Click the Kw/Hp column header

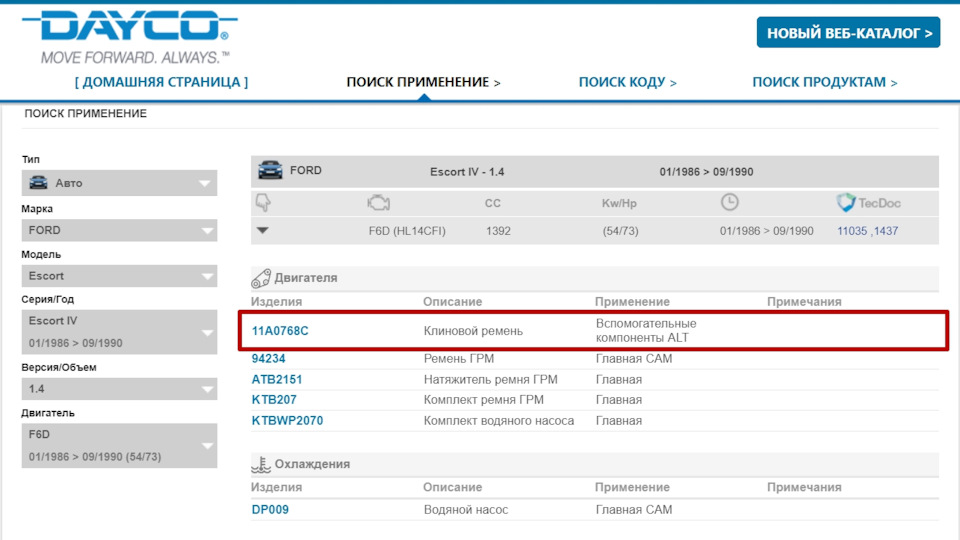coord(619,203)
